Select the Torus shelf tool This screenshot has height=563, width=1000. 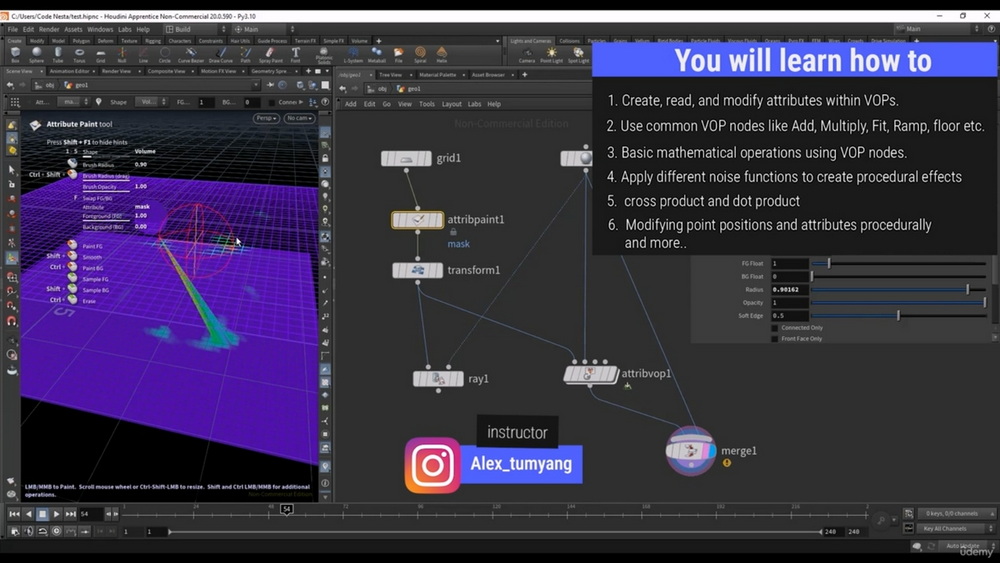(79, 55)
